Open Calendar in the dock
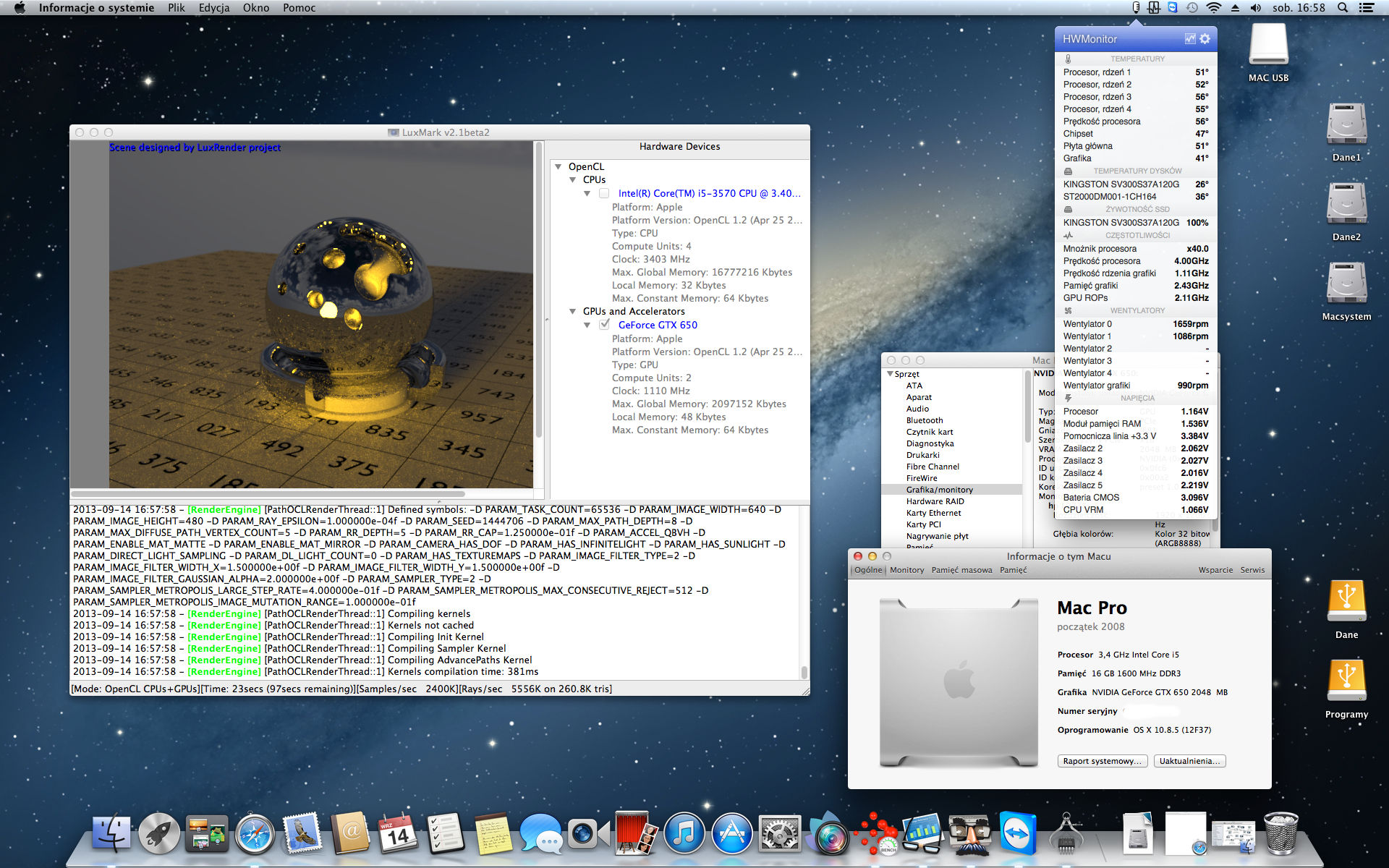Viewport: 1389px width, 868px height. [398, 834]
